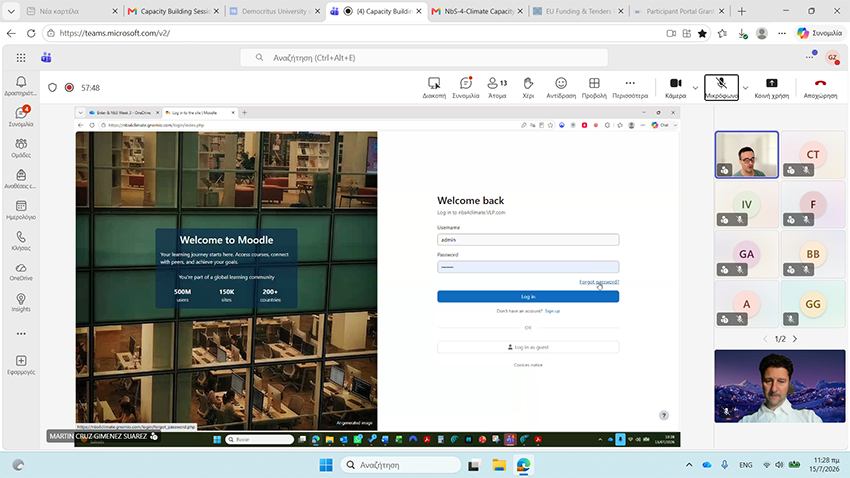850x478 pixels.
Task: Change meeting View (Προβολή)
Action: tap(594, 87)
